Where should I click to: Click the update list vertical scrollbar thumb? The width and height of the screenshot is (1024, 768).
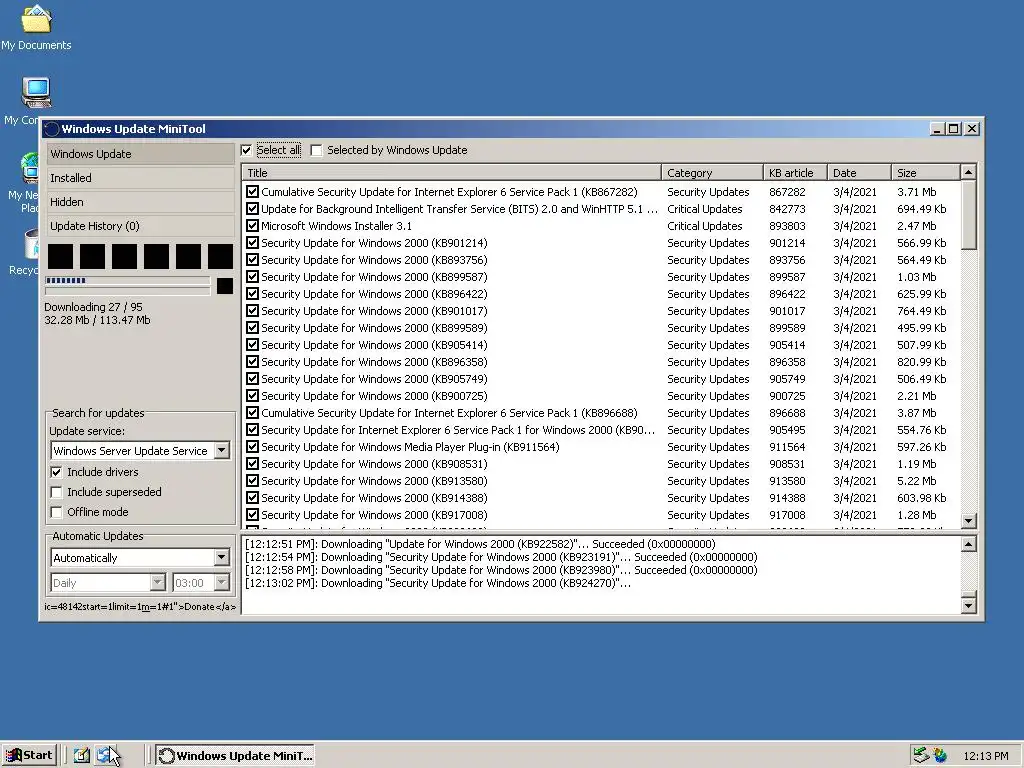click(x=968, y=215)
